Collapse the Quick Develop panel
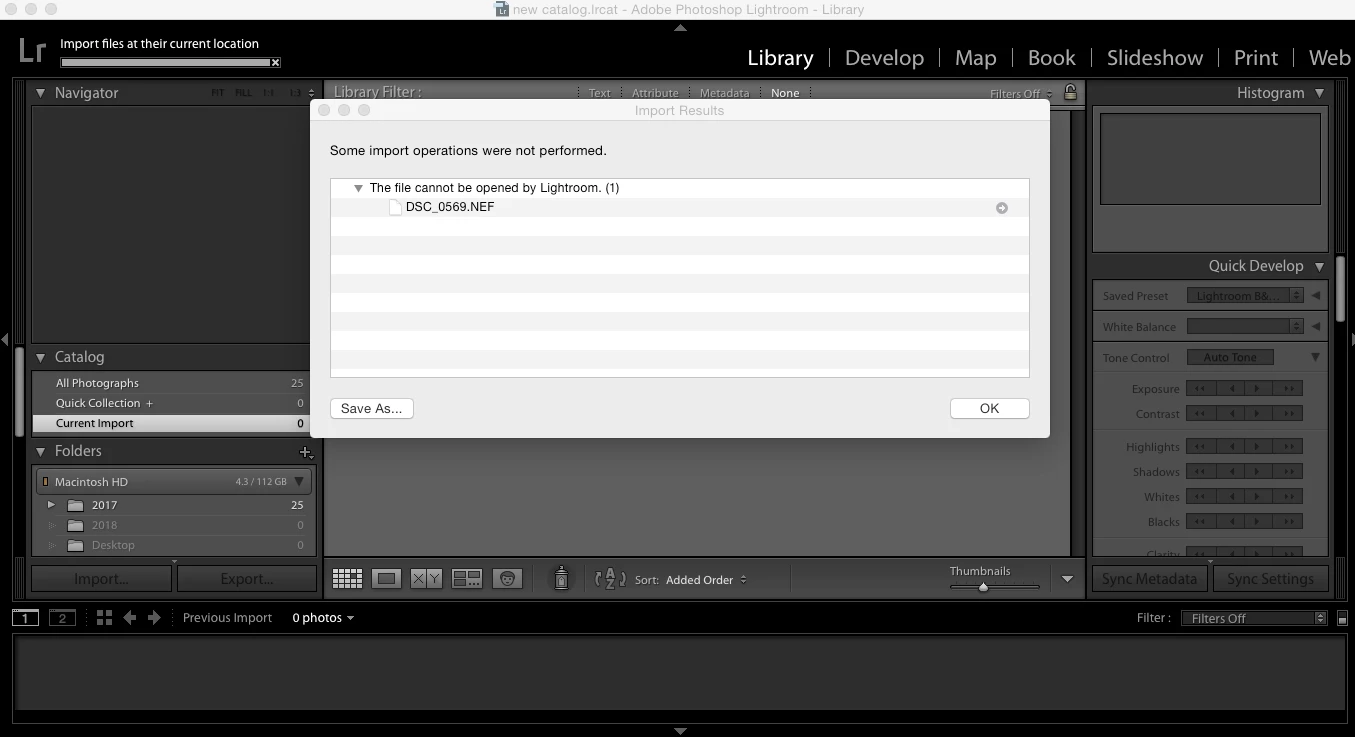This screenshot has width=1355, height=737. (x=1319, y=266)
